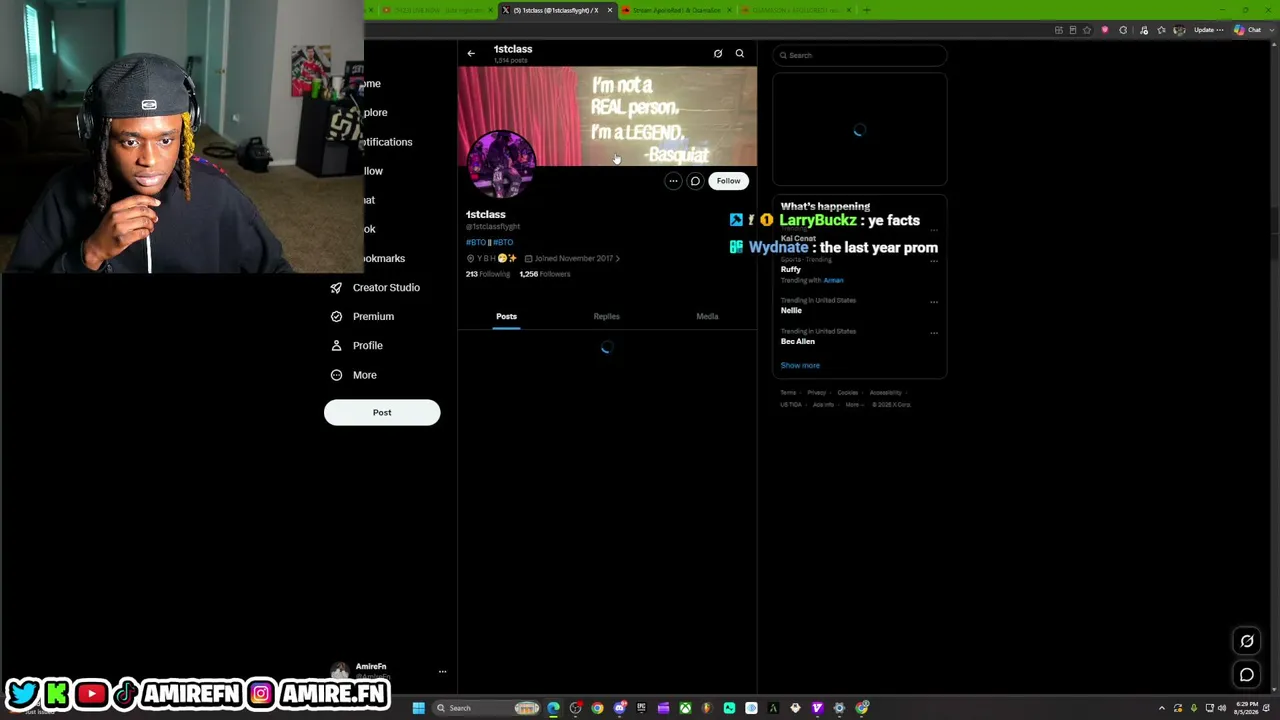Open the Basquiat quote banner image
The width and height of the screenshot is (1280, 720).
[607, 116]
